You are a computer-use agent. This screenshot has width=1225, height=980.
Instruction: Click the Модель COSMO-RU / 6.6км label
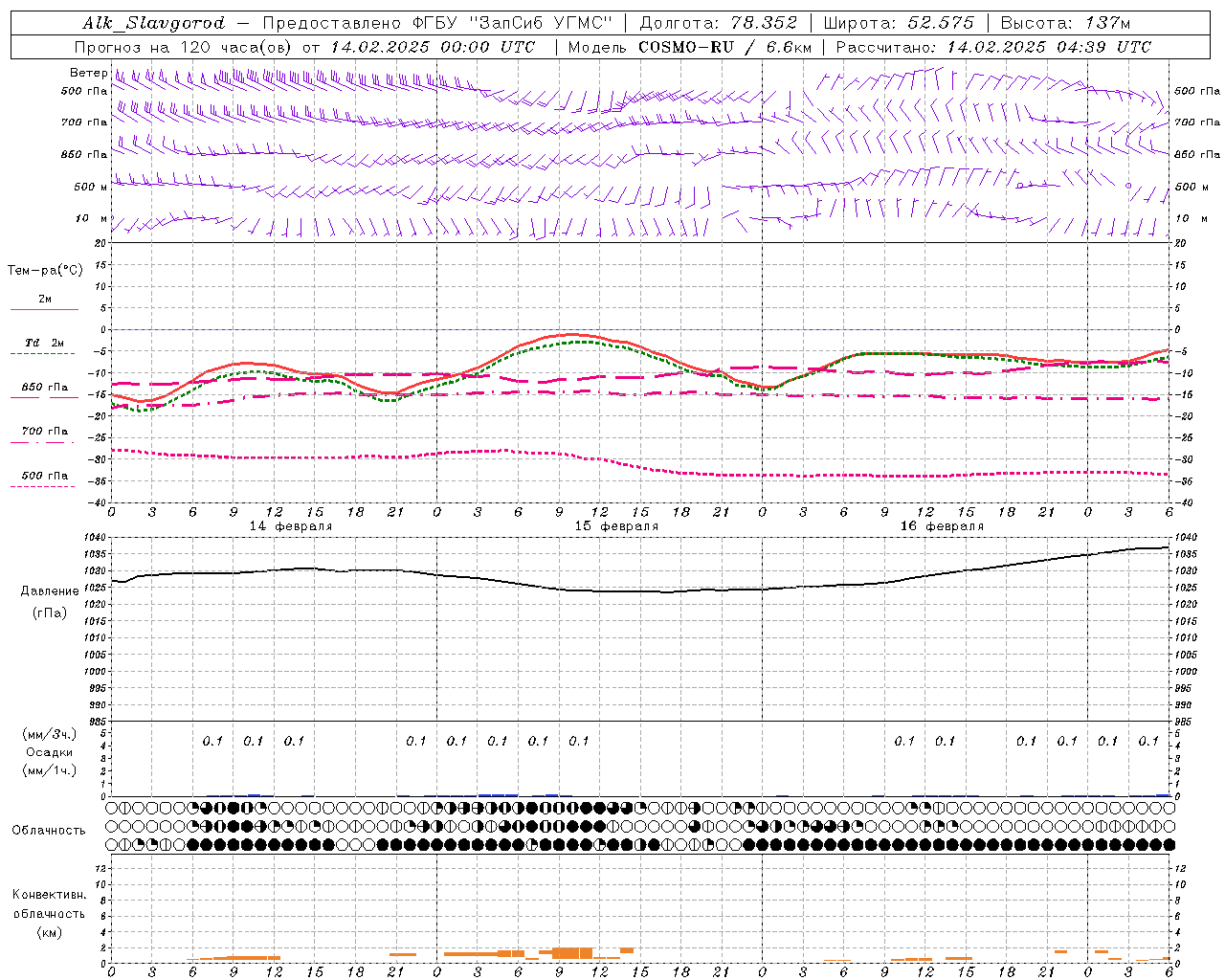690,47
